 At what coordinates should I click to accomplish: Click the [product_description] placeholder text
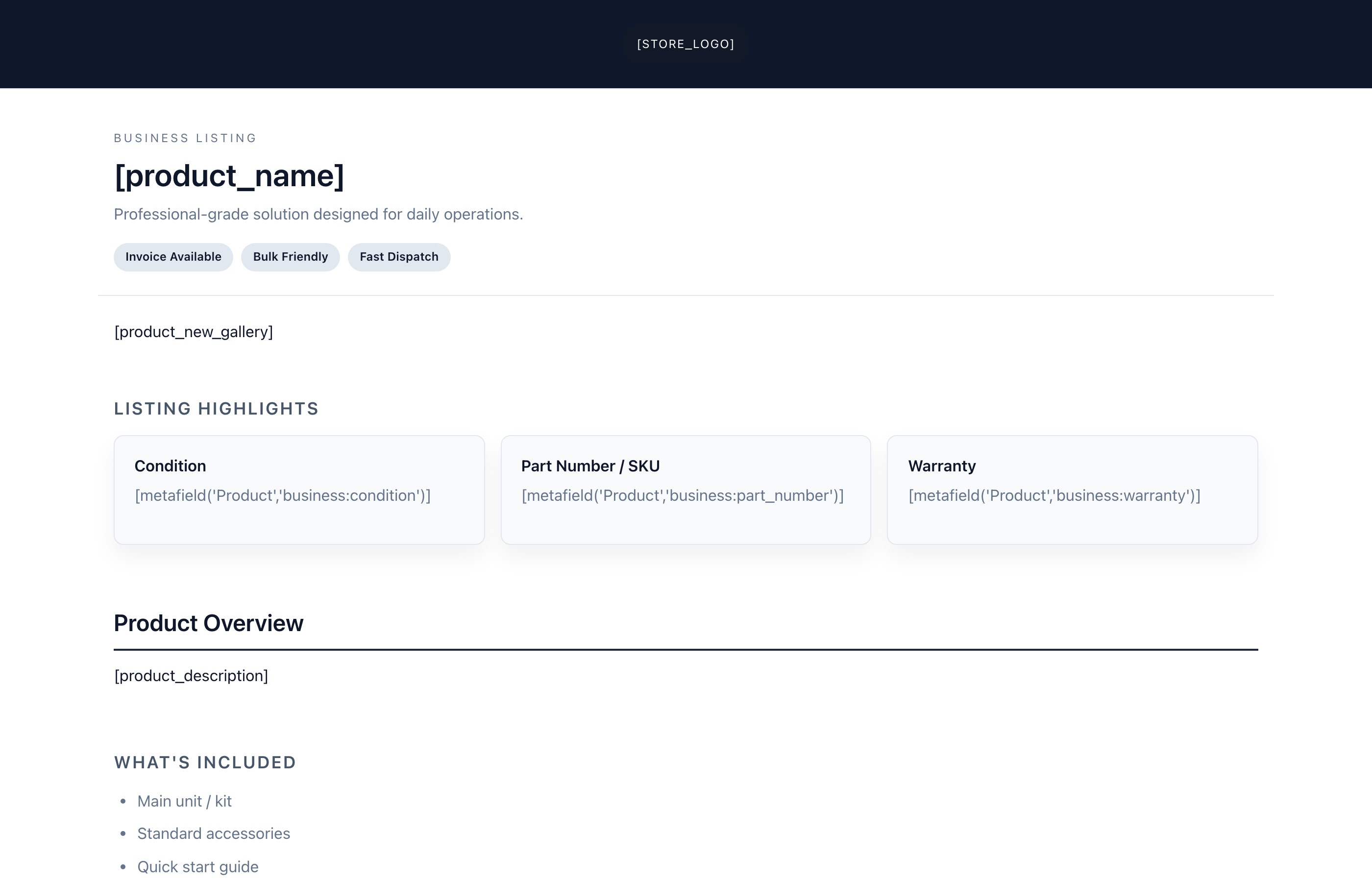click(191, 676)
